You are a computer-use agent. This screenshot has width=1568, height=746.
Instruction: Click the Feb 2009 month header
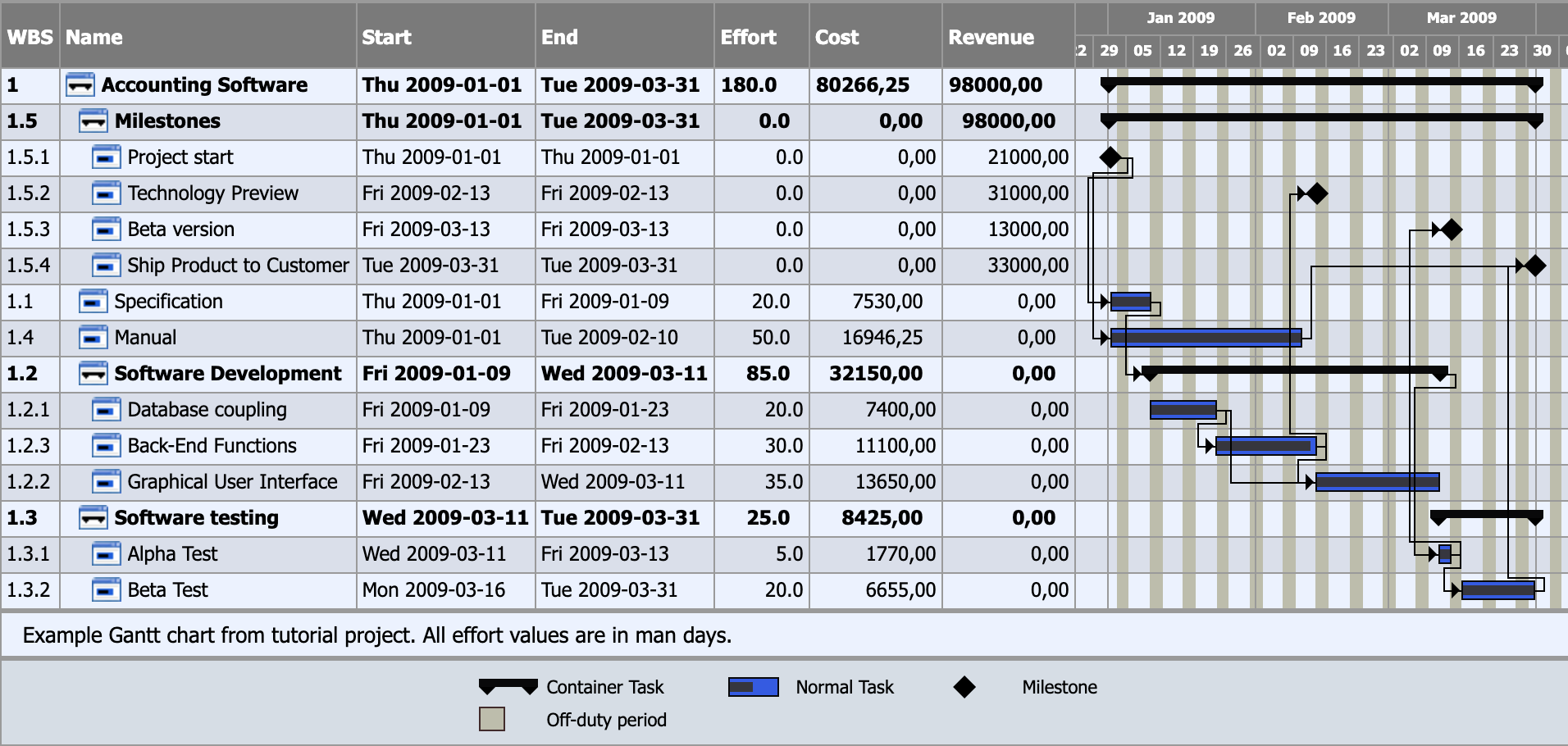tap(1321, 18)
